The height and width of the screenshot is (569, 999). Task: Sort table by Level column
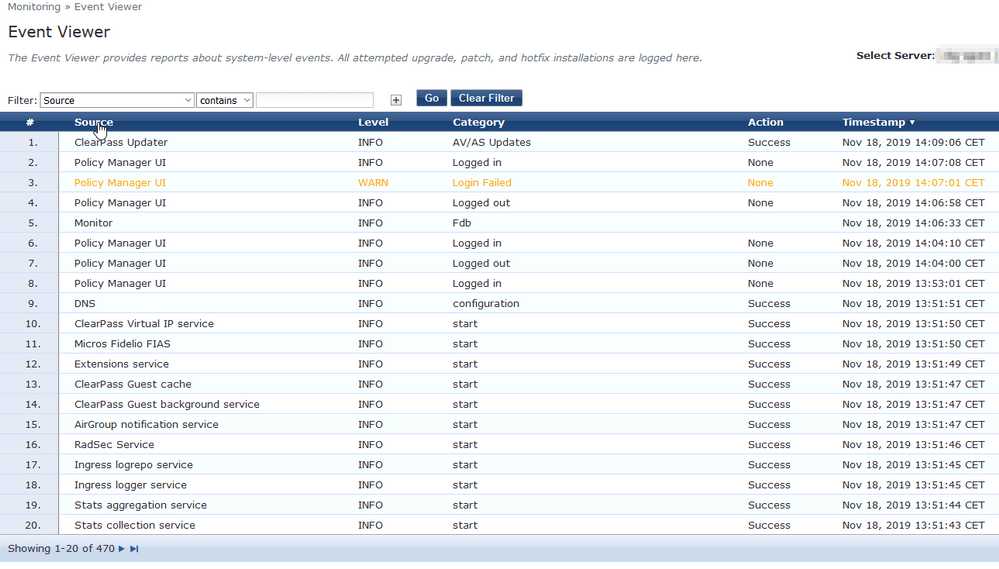click(x=373, y=122)
